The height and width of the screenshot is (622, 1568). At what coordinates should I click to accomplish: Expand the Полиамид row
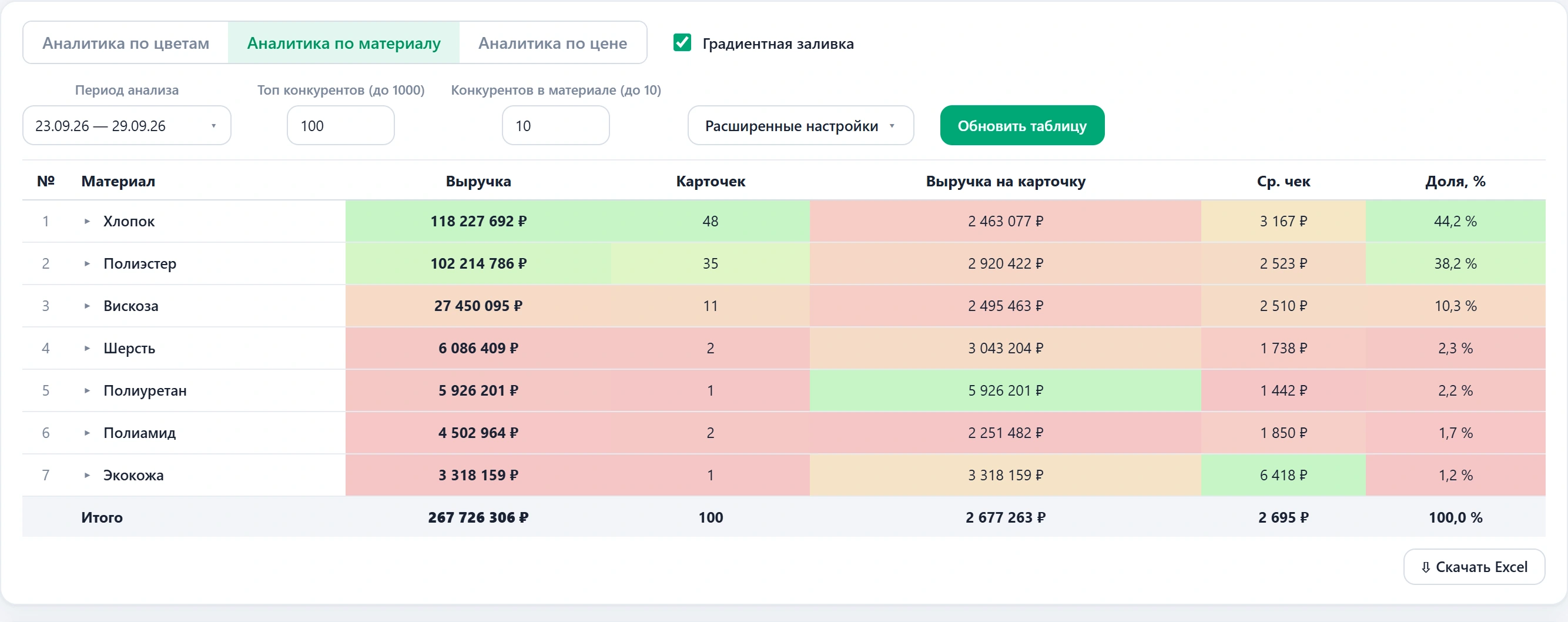pos(87,433)
